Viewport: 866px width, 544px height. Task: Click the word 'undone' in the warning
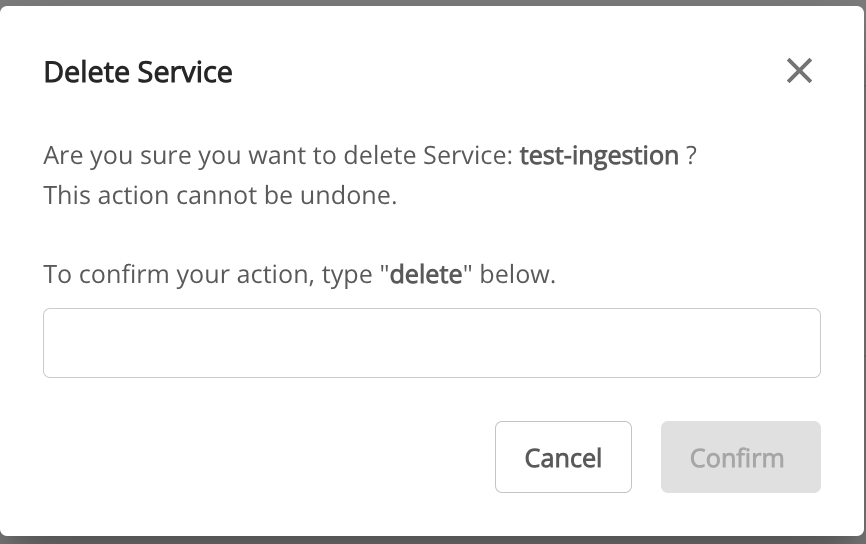coord(347,195)
